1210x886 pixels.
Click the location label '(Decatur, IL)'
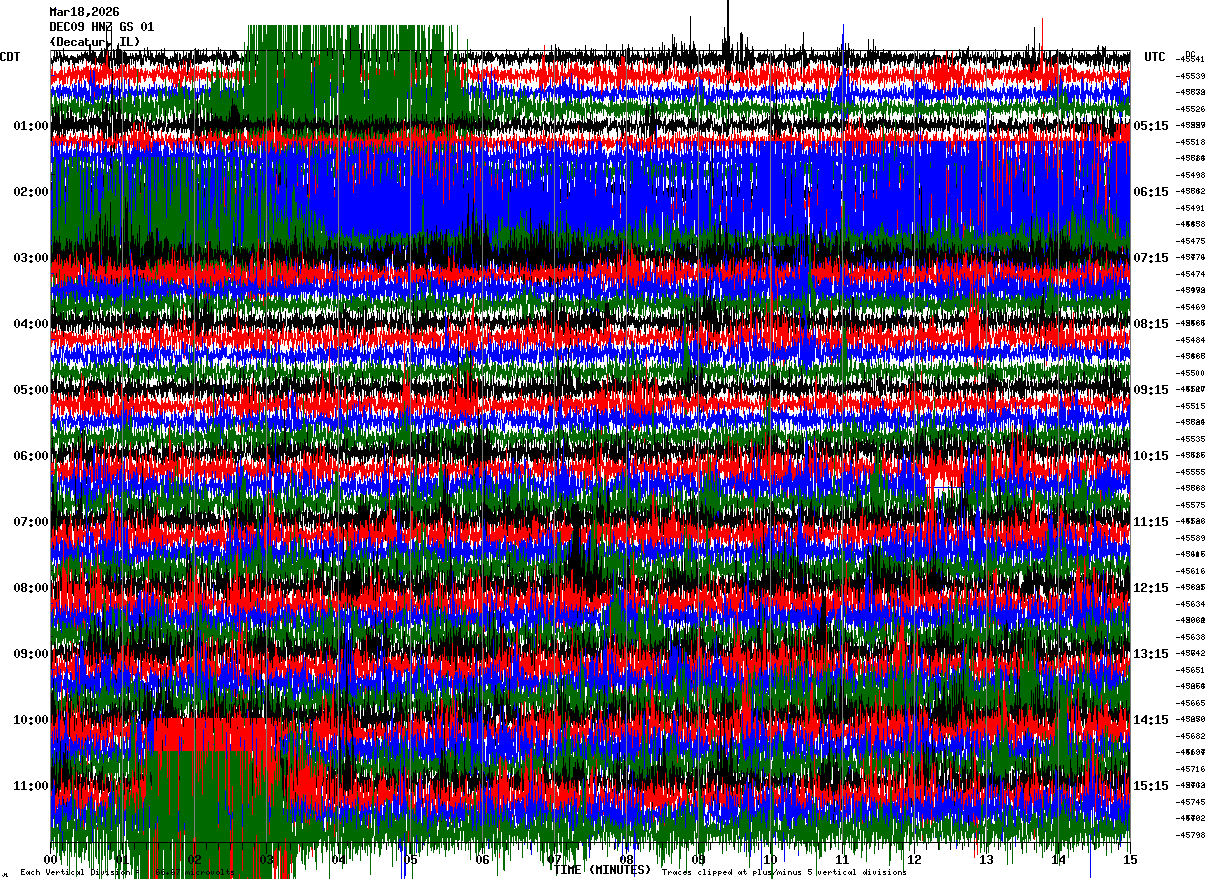click(x=95, y=41)
